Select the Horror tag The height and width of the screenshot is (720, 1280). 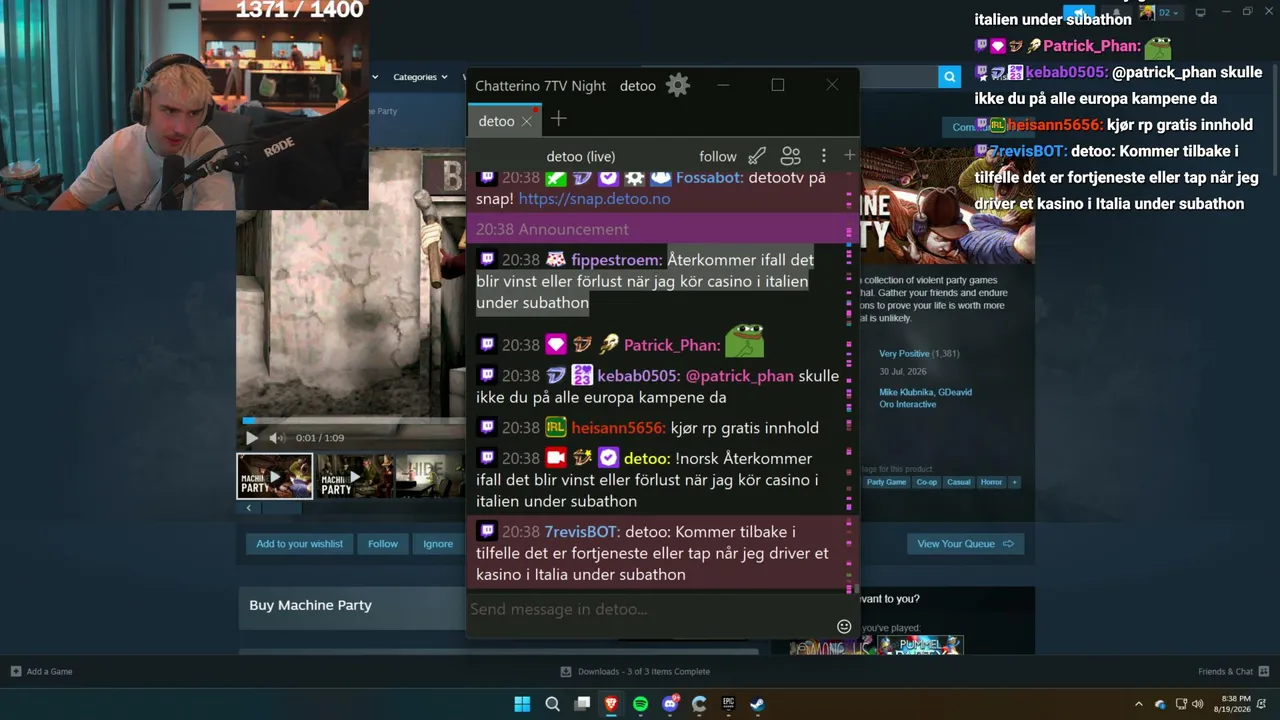pos(991,482)
